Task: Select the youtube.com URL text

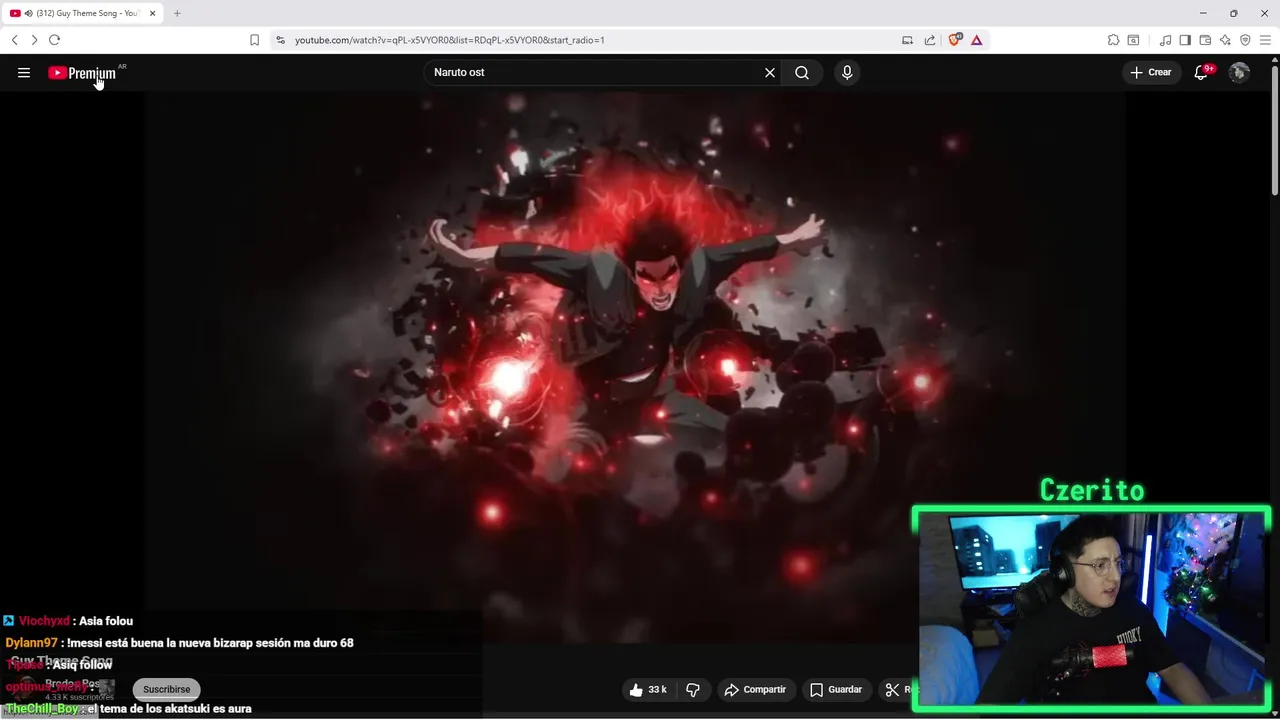Action: tap(449, 40)
